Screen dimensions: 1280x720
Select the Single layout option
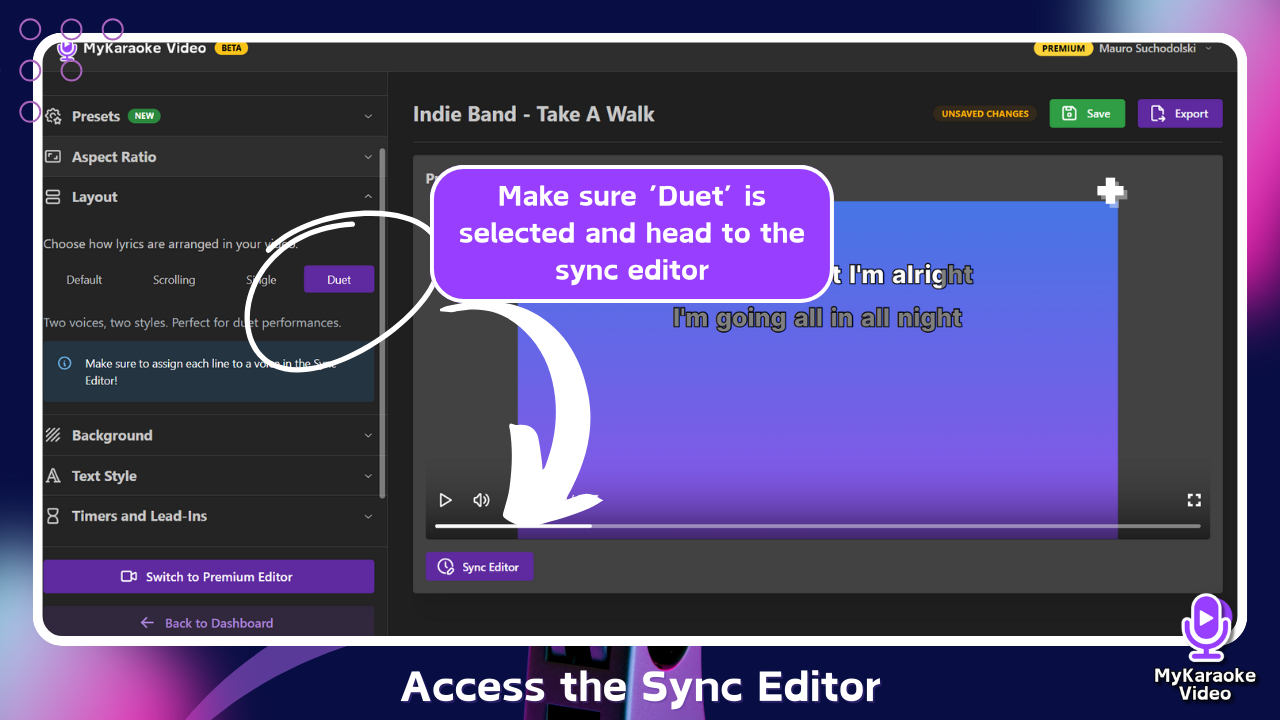click(x=262, y=279)
